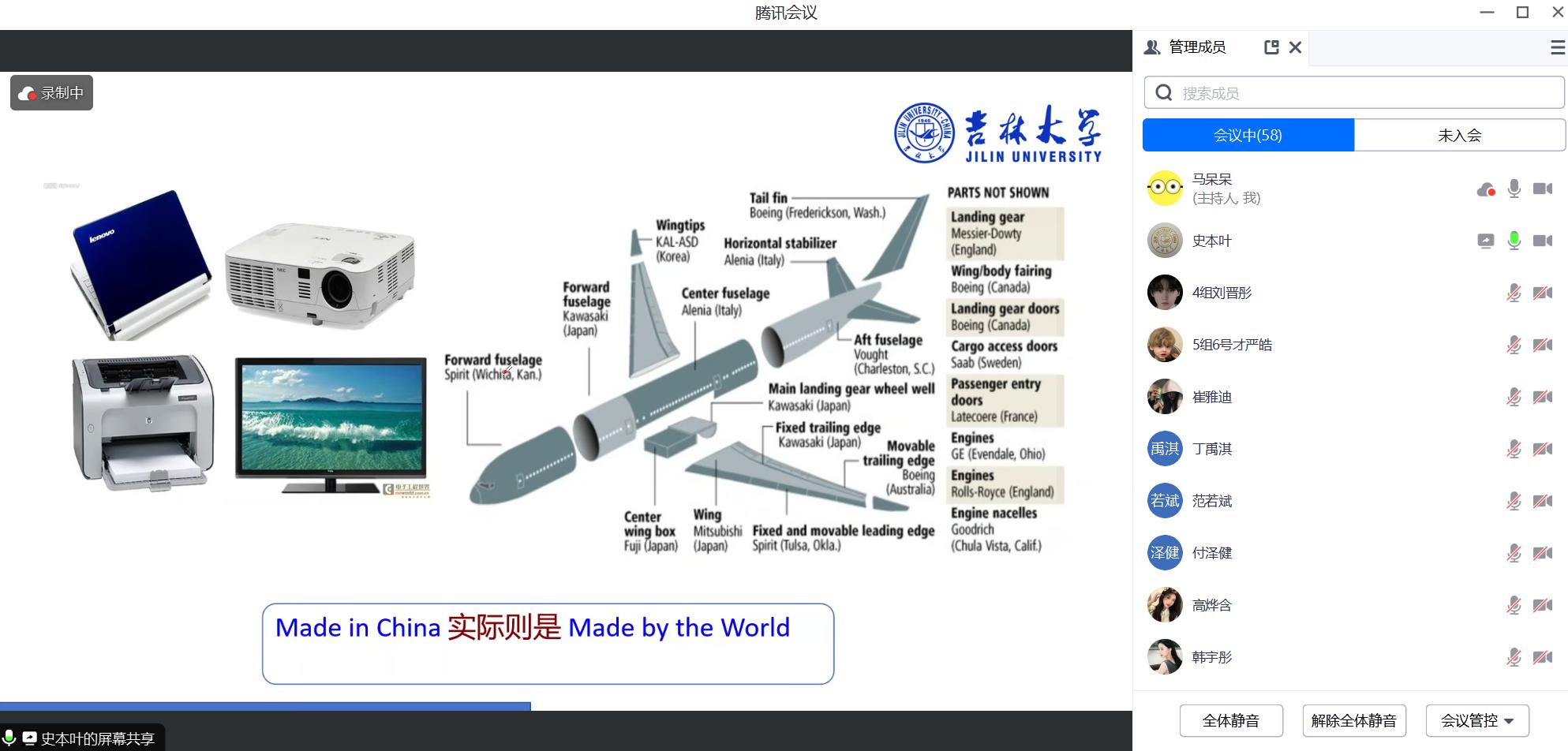Click the 搜索成员 search field
1568x751 pixels.
(x=1354, y=93)
